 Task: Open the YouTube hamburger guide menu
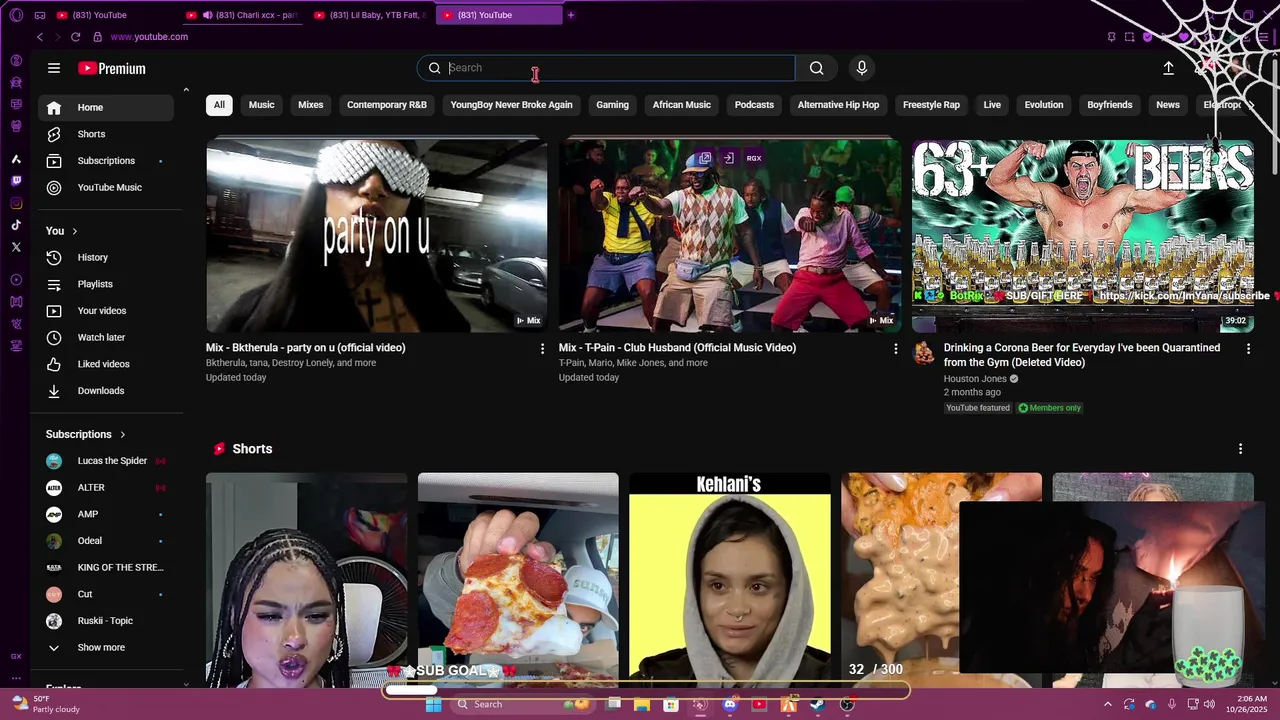tap(54, 68)
